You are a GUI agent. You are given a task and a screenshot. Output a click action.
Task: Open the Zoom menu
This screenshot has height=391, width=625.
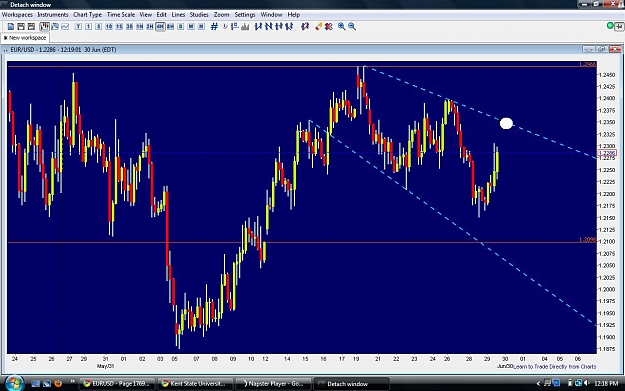221,15
